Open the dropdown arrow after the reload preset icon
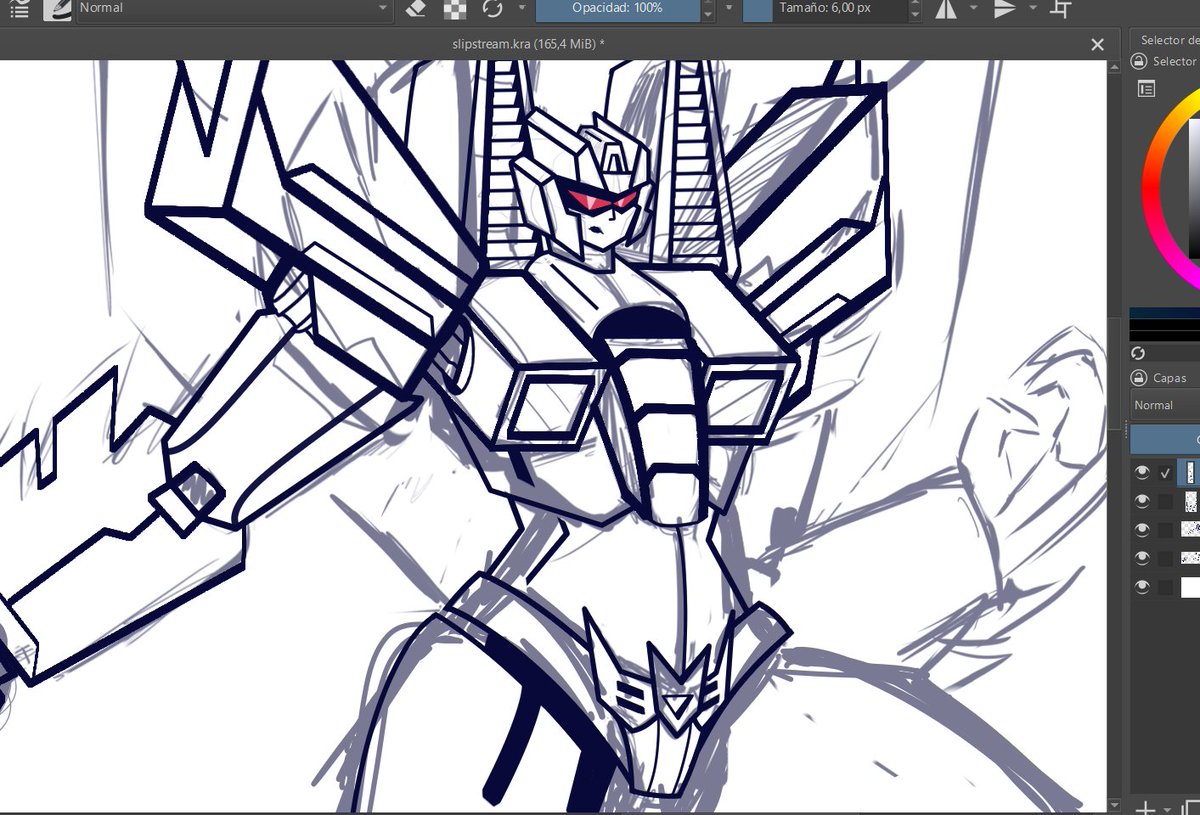This screenshot has height=815, width=1200. [x=521, y=9]
